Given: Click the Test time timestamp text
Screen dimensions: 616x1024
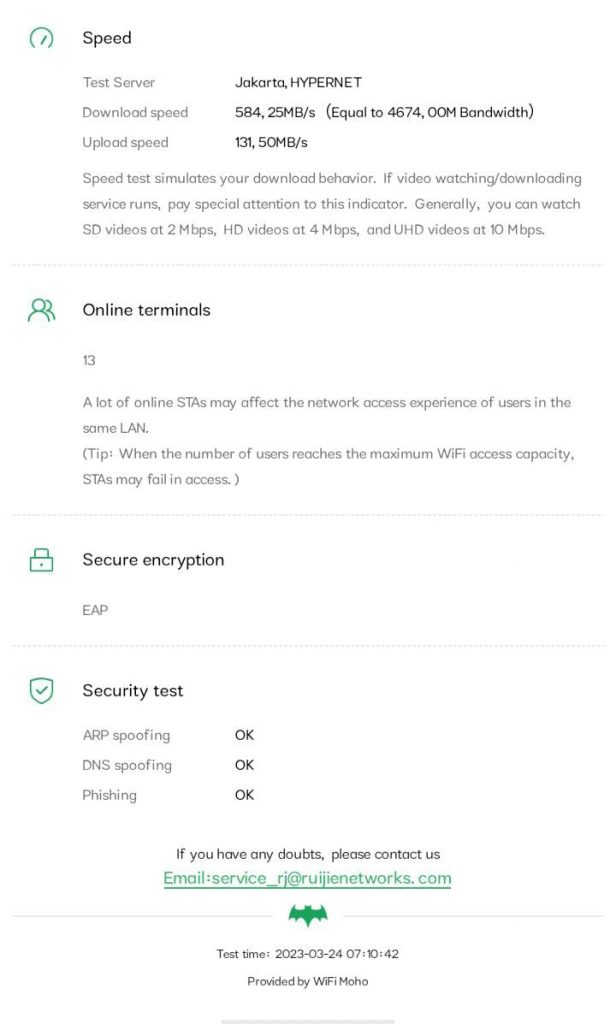Looking at the screenshot, I should tap(307, 954).
